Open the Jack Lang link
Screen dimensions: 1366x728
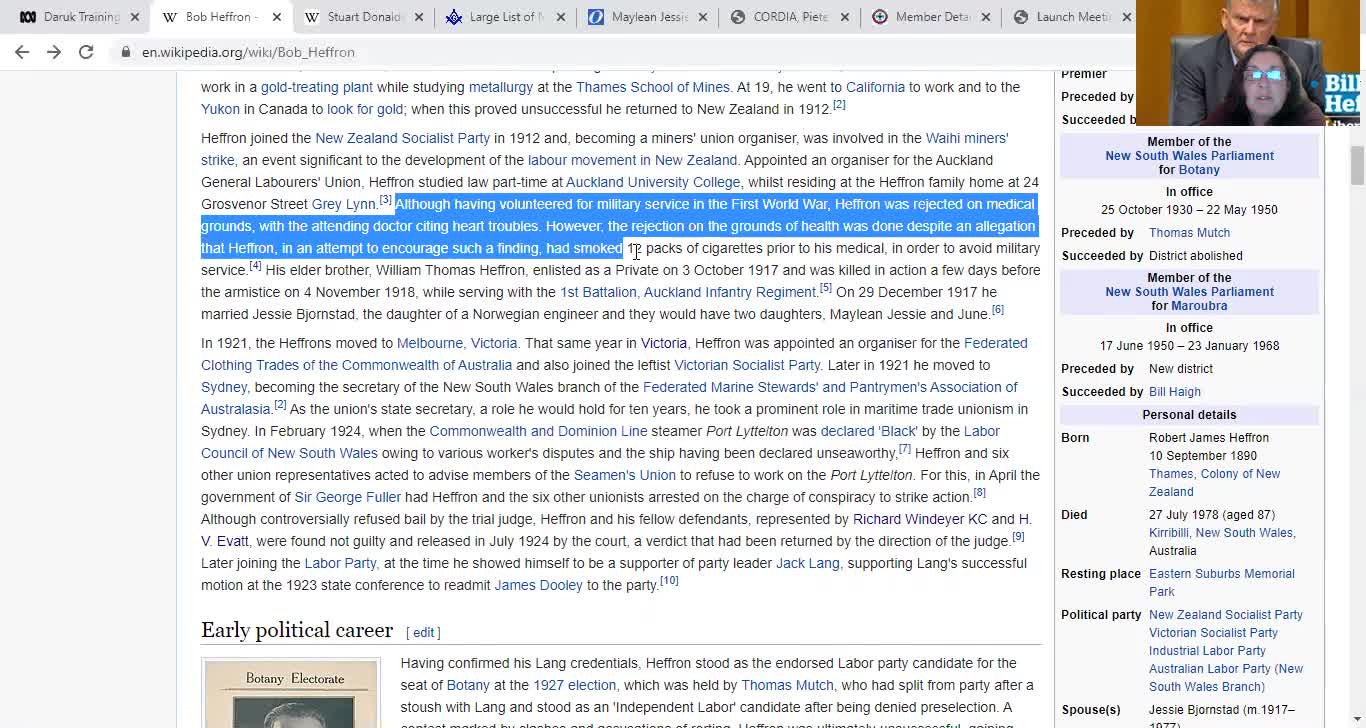[808, 563]
